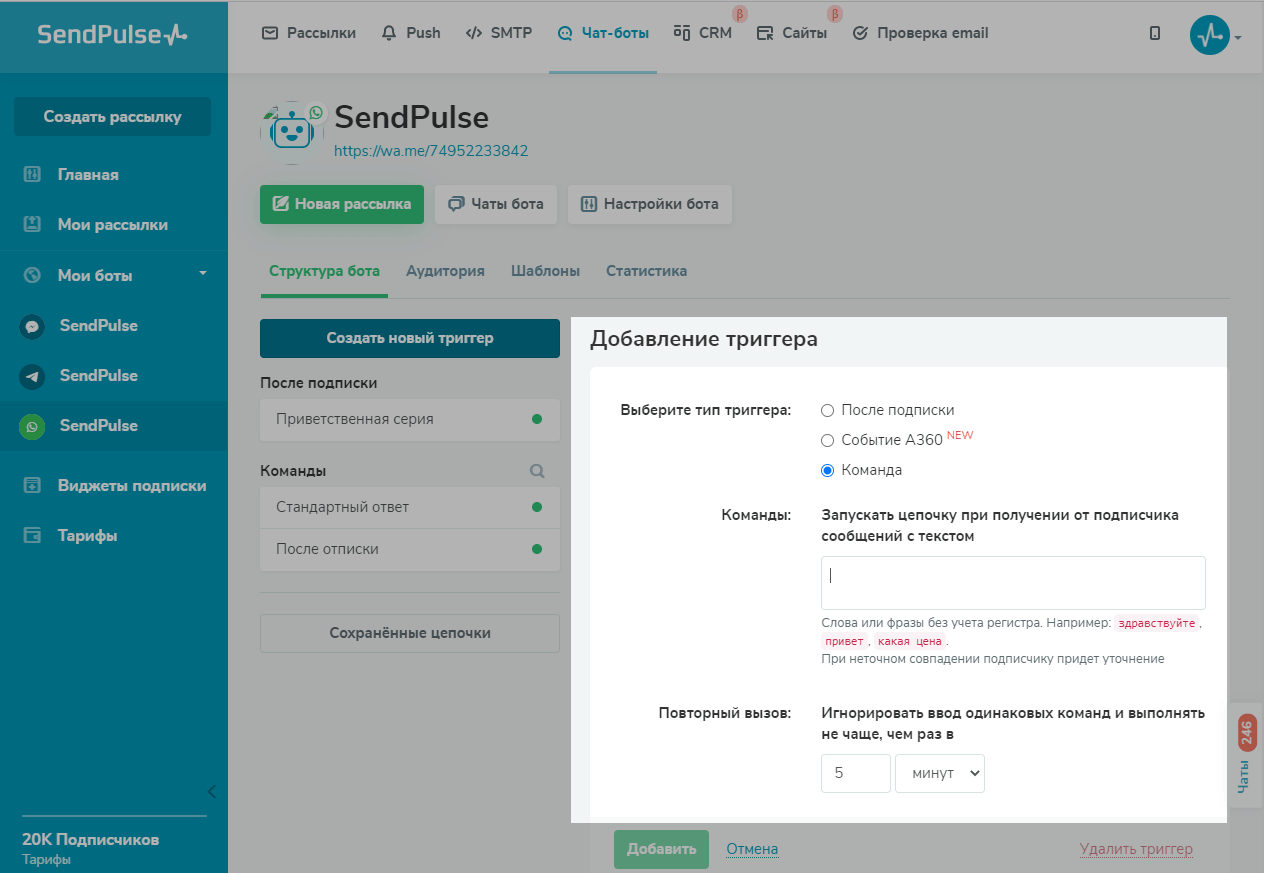Click the mobile phone icon in header

coord(1155,33)
